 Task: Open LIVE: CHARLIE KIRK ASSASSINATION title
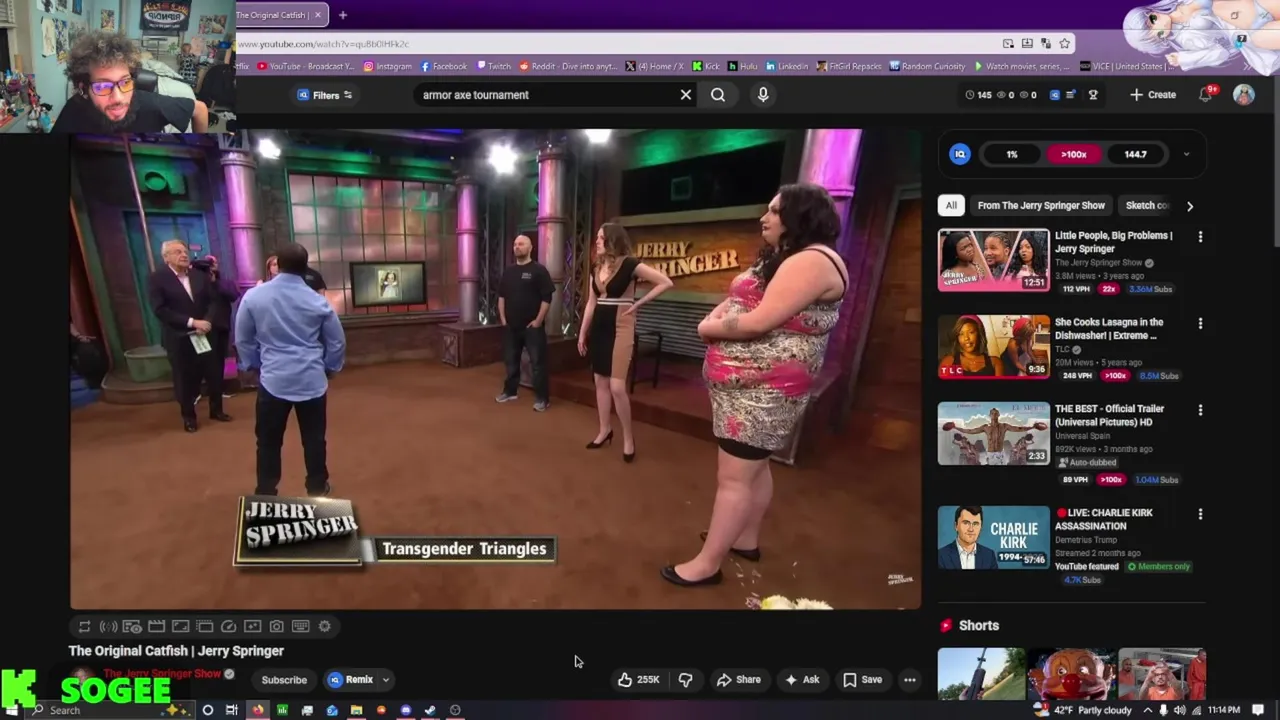click(x=1104, y=519)
